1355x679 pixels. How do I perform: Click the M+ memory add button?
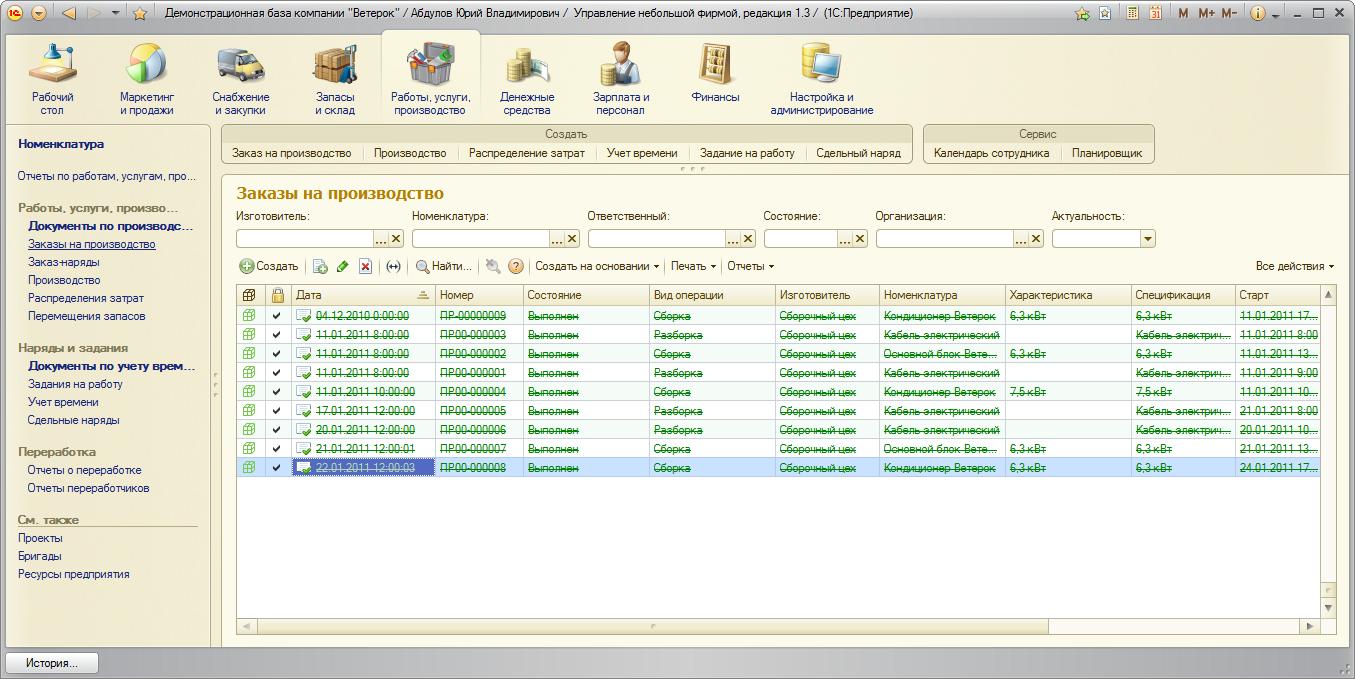(1206, 13)
